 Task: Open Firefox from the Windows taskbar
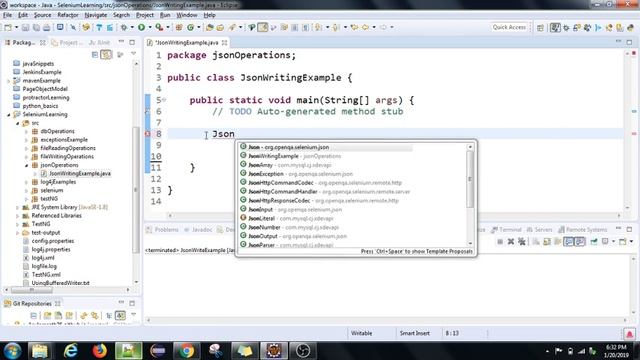(x=99, y=351)
